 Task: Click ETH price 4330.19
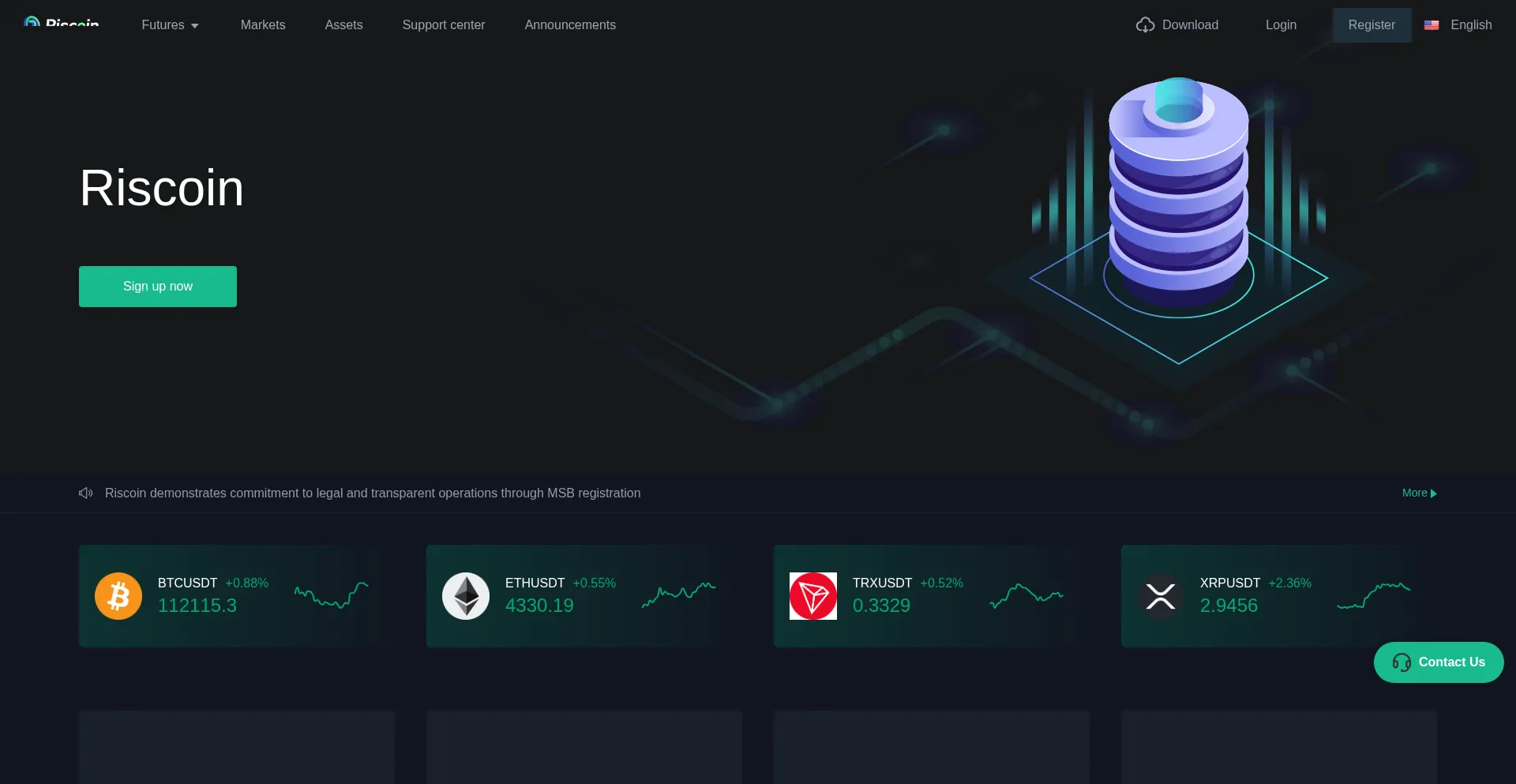pyautogui.click(x=539, y=606)
